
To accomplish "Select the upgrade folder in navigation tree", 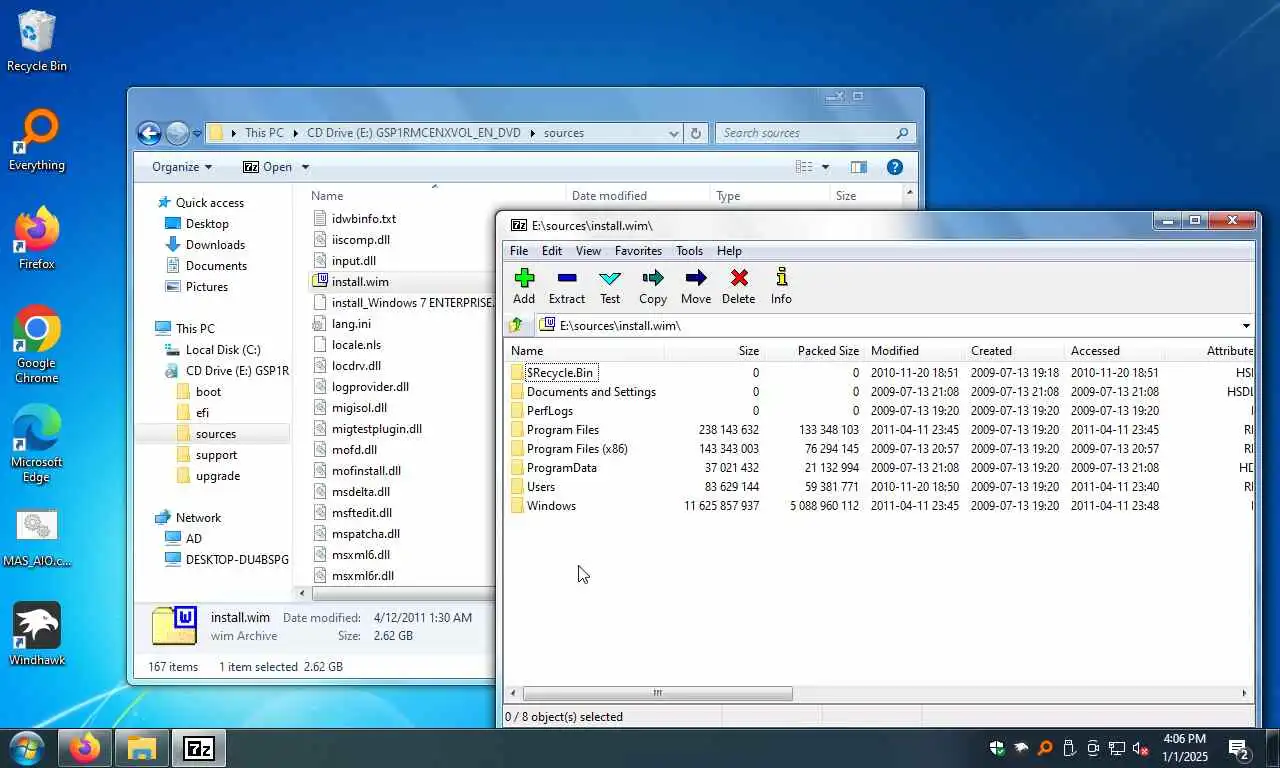I will (x=217, y=476).
